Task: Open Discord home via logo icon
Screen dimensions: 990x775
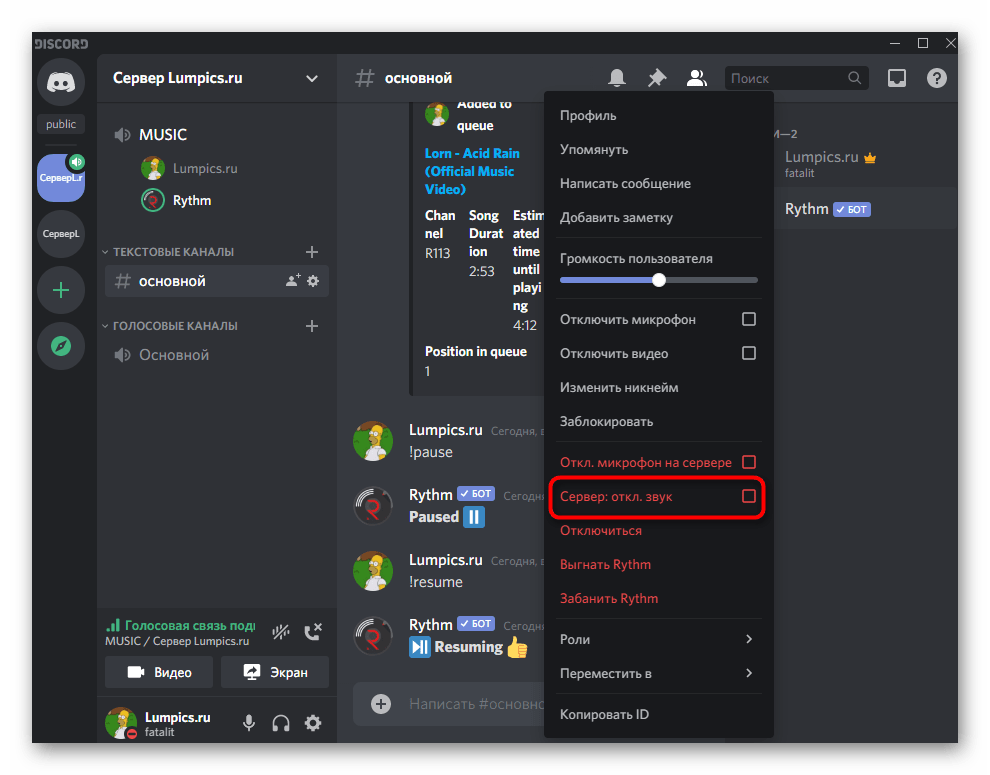Action: pyautogui.click(x=61, y=82)
